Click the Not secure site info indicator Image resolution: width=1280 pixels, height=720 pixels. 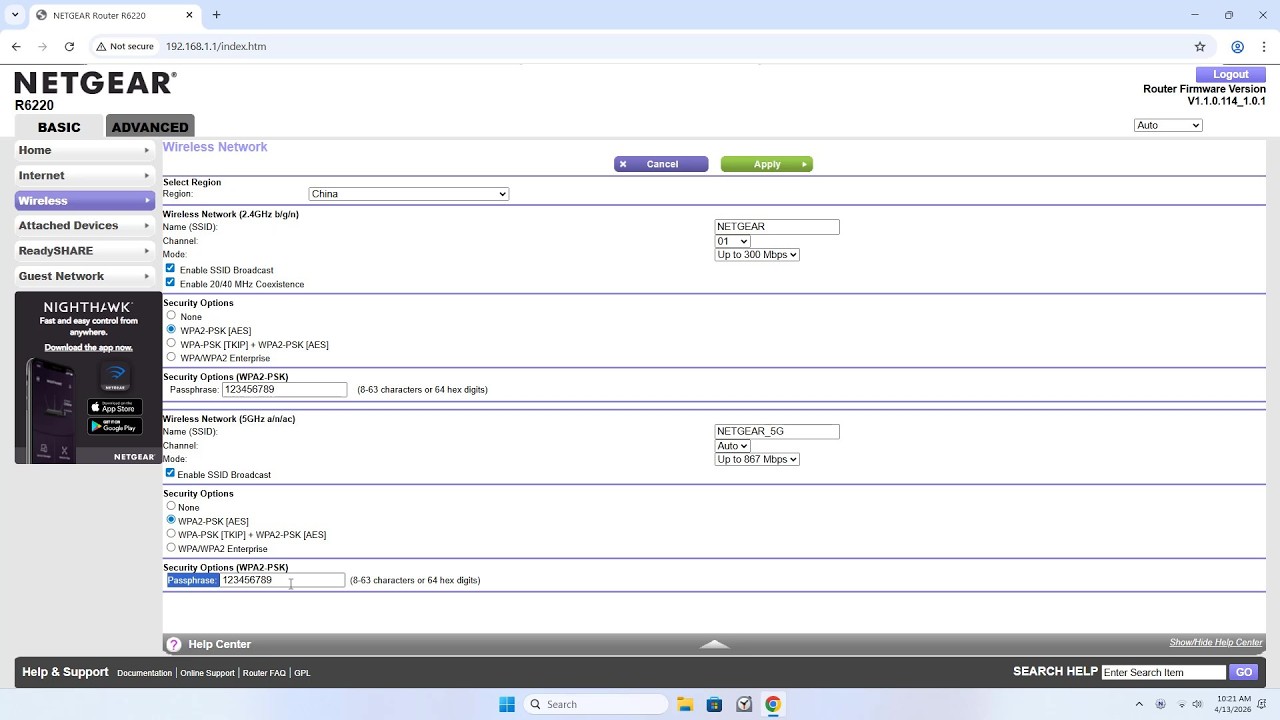(125, 46)
